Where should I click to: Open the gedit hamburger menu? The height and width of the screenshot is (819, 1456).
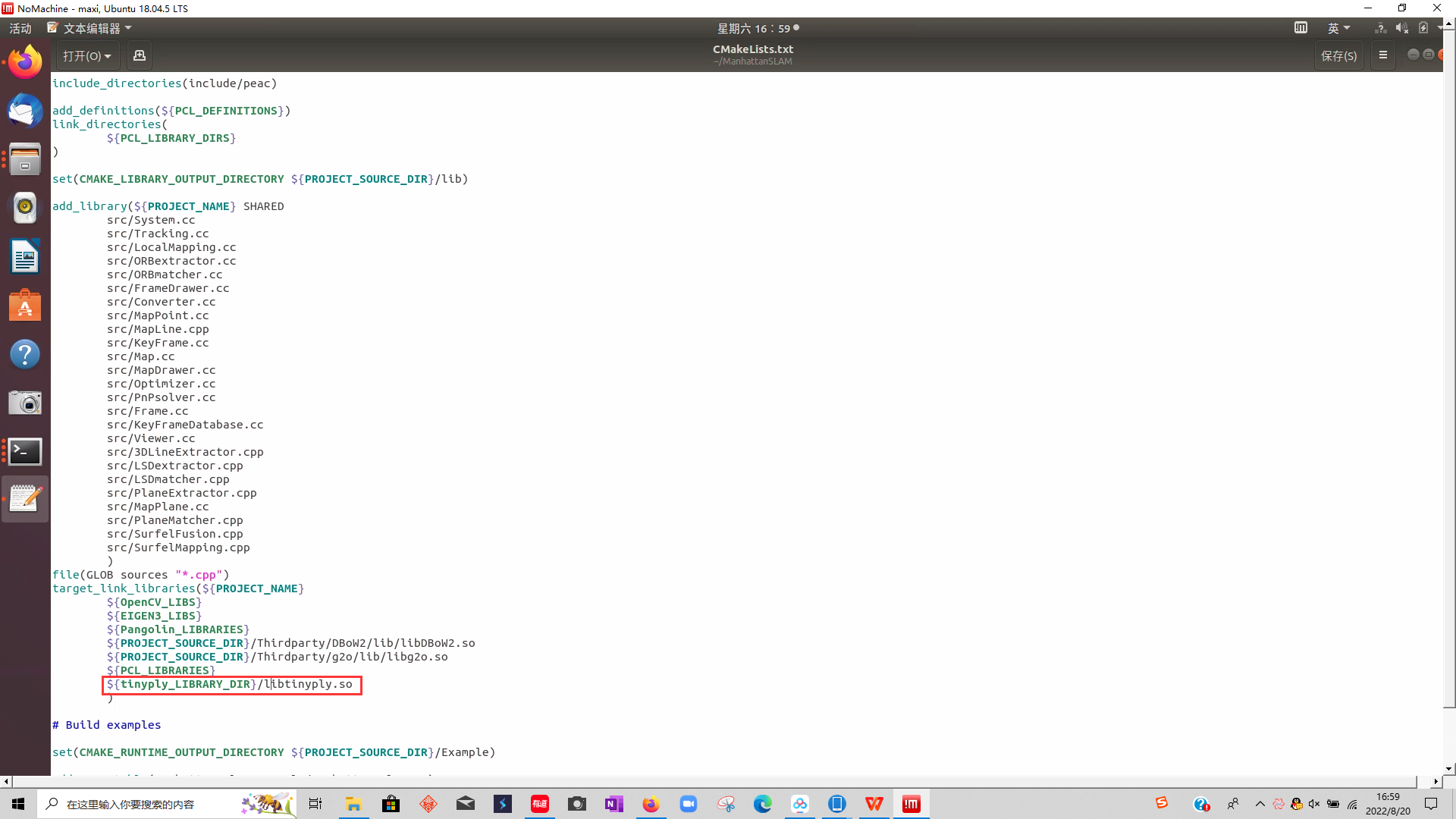pos(1383,55)
